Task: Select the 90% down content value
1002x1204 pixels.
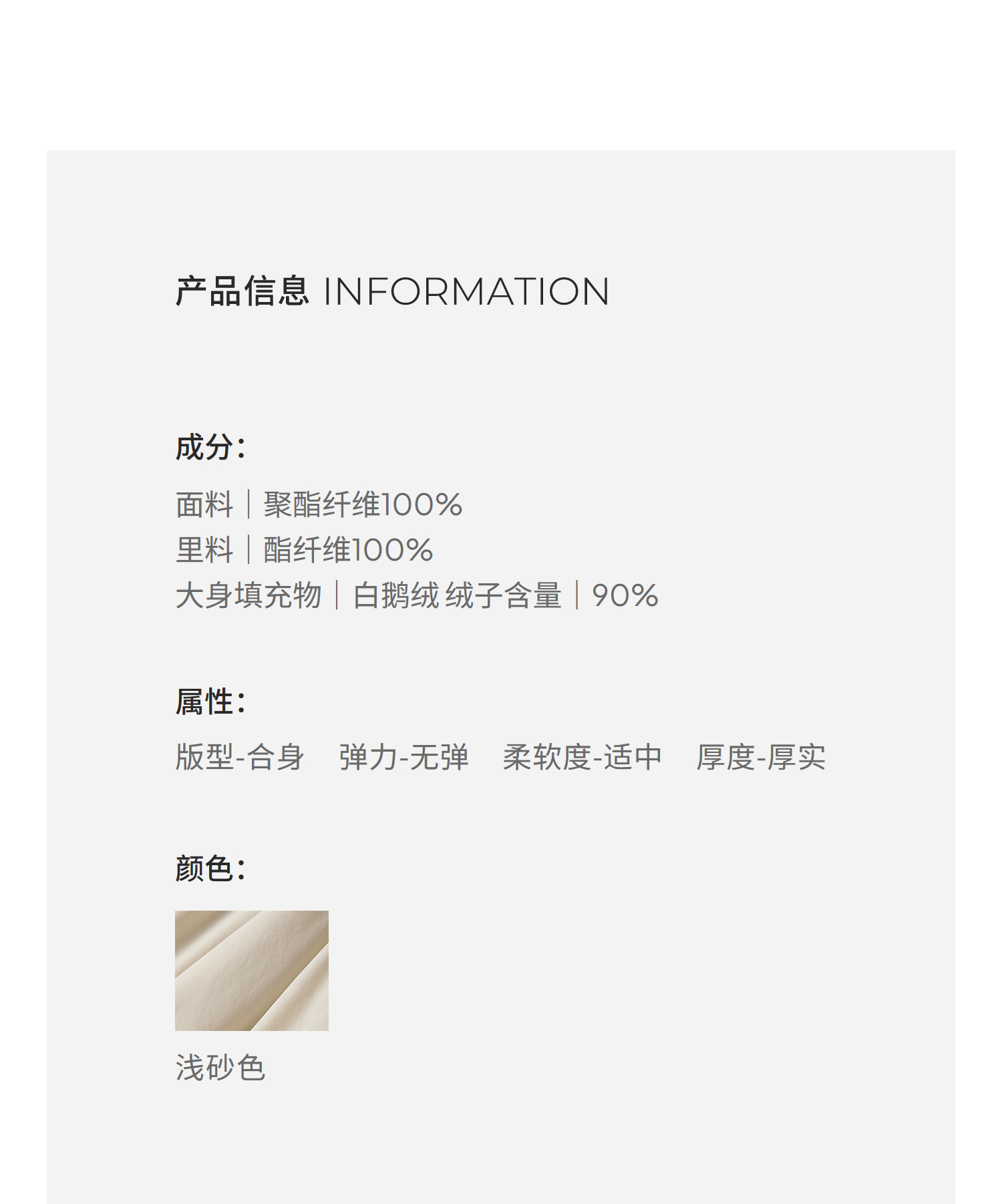Action: click(625, 595)
